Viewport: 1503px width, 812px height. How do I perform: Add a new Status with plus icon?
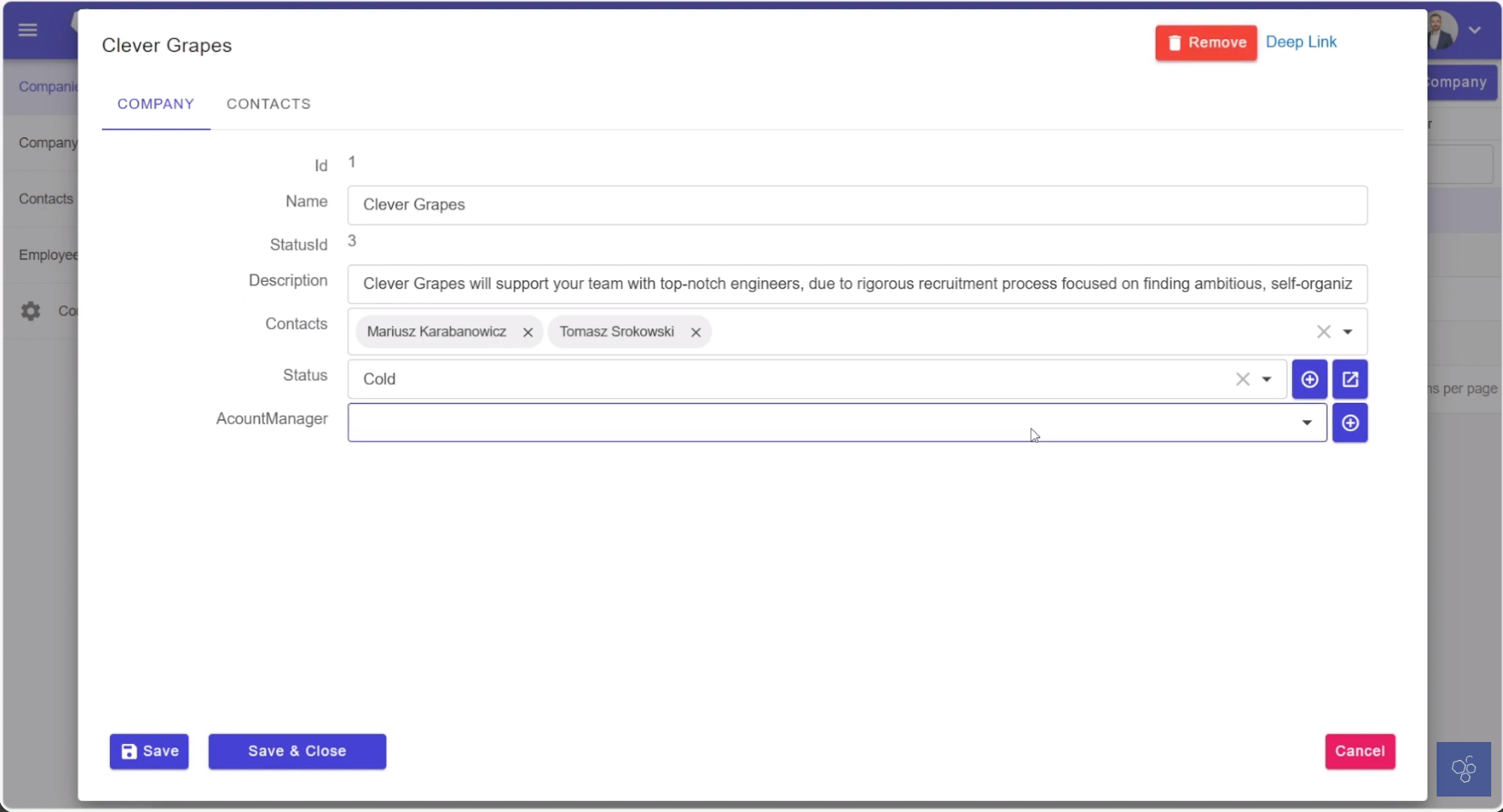[1309, 379]
